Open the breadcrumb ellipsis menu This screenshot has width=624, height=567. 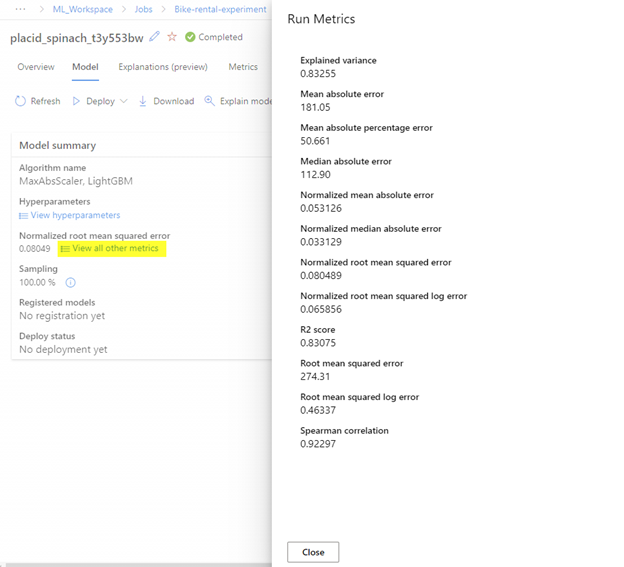point(20,9)
